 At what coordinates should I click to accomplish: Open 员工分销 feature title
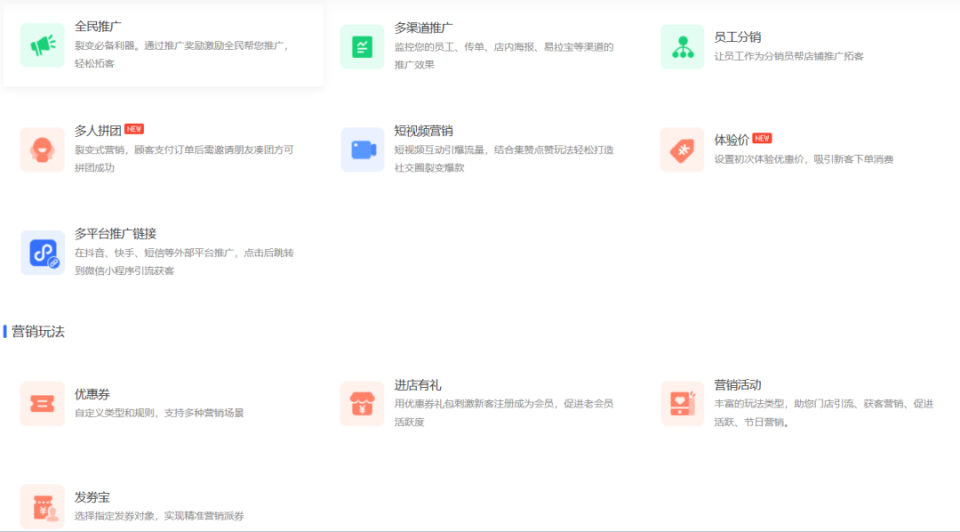pyautogui.click(x=737, y=37)
